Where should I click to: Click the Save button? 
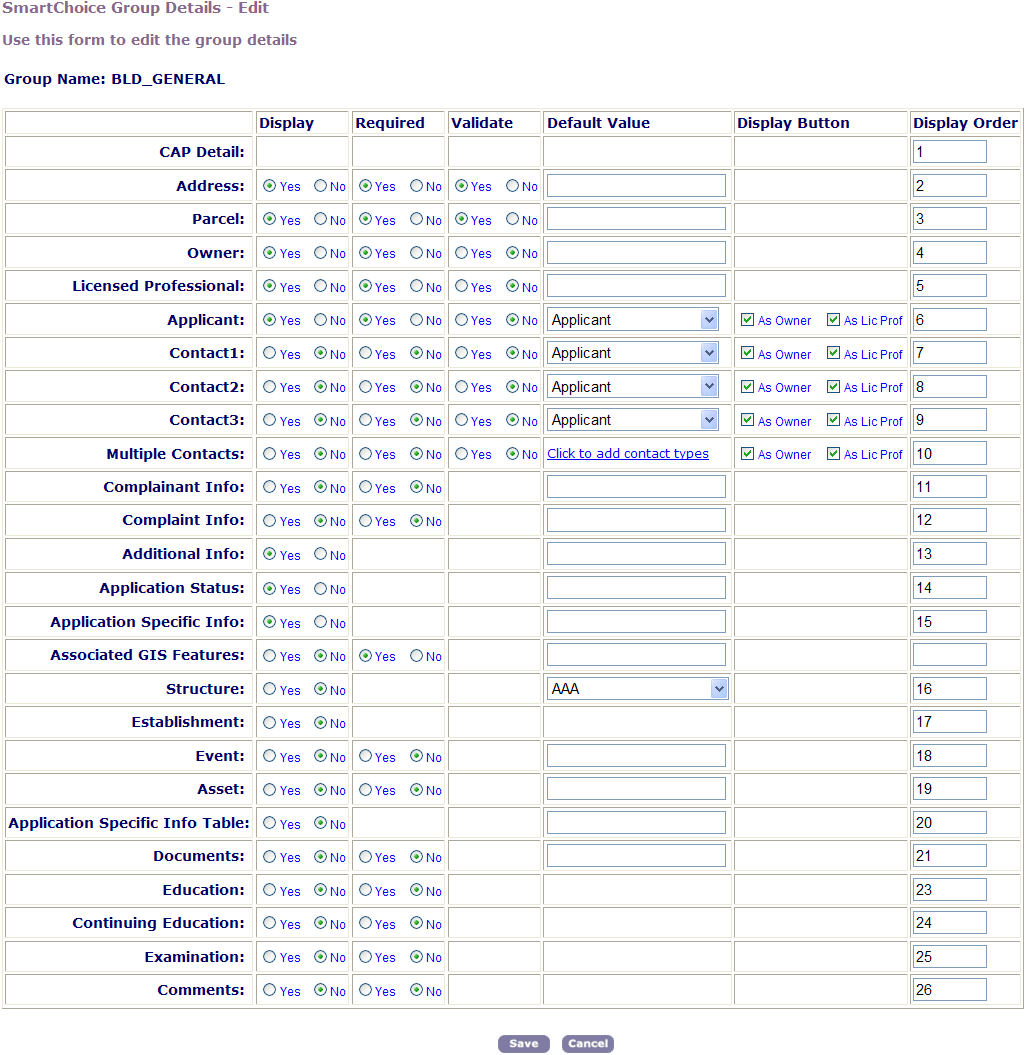(523, 1044)
